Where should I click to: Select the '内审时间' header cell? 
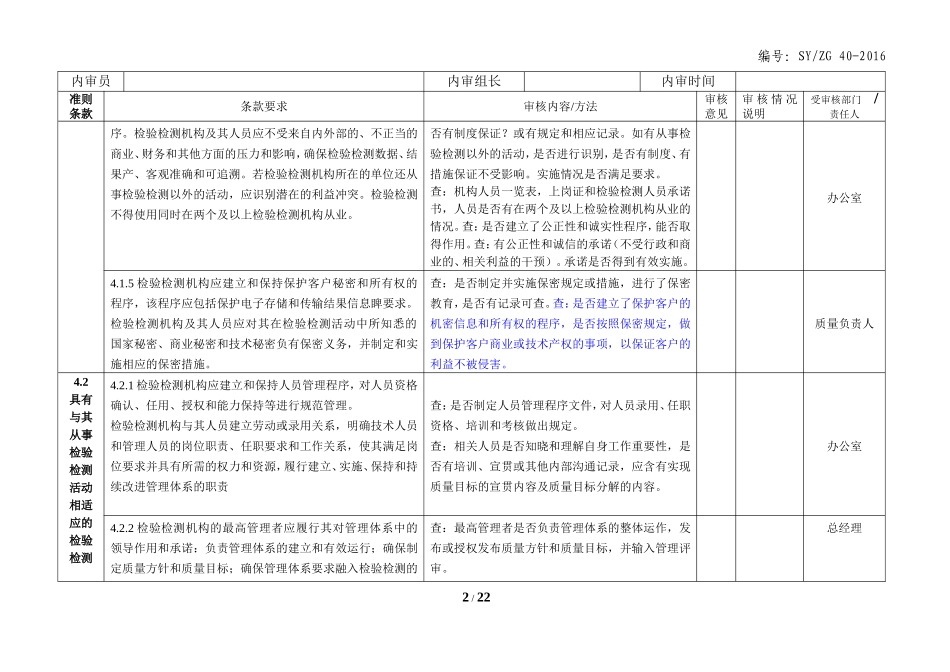pos(688,81)
